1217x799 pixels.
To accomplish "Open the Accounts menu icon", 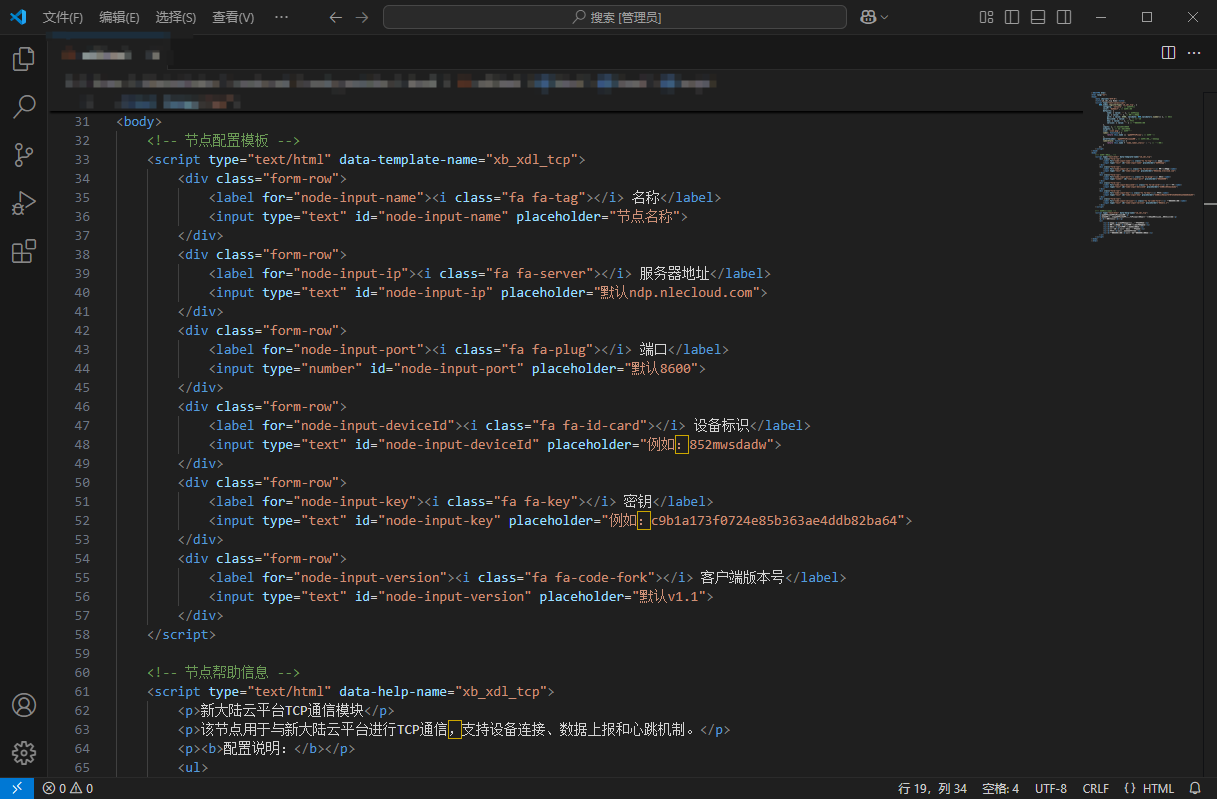I will pos(23,705).
